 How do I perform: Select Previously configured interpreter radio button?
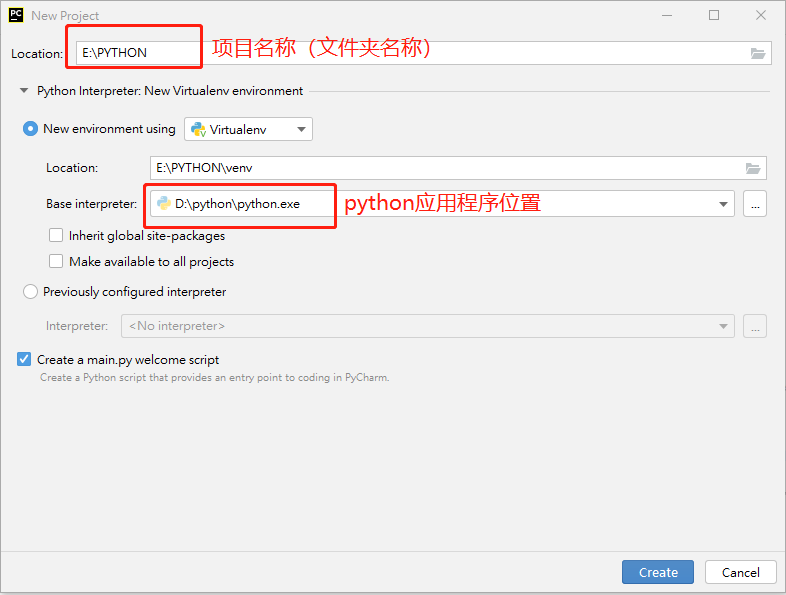tap(30, 292)
